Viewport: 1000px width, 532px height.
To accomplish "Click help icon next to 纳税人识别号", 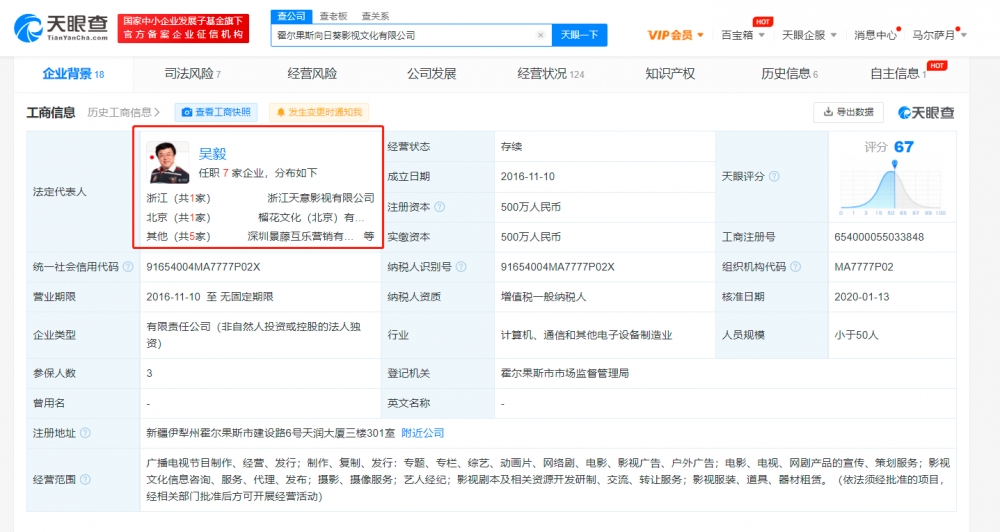I will [x=461, y=267].
